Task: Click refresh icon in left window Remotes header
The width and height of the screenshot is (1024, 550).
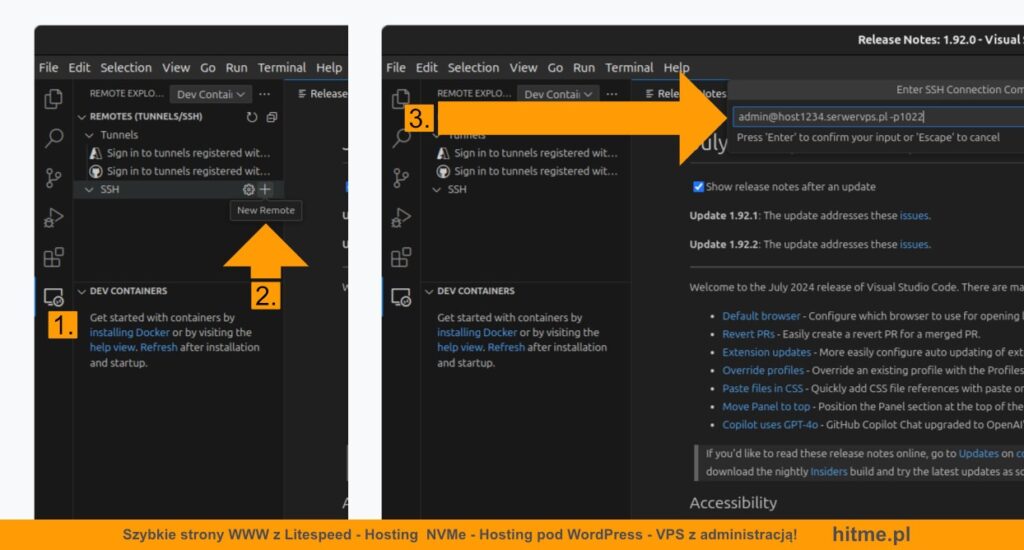Action: click(251, 117)
